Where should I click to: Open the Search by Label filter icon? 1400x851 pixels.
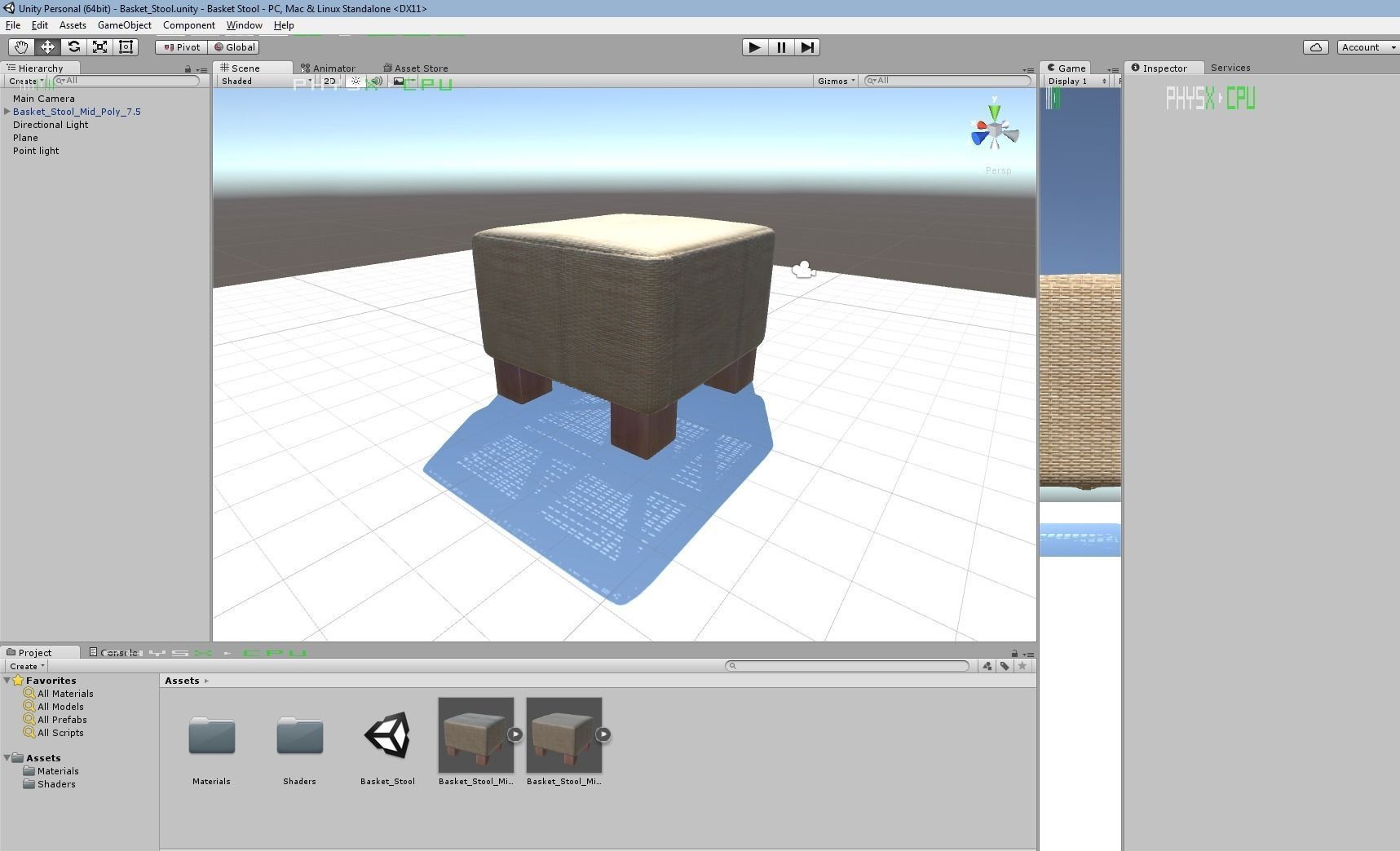(x=1005, y=666)
